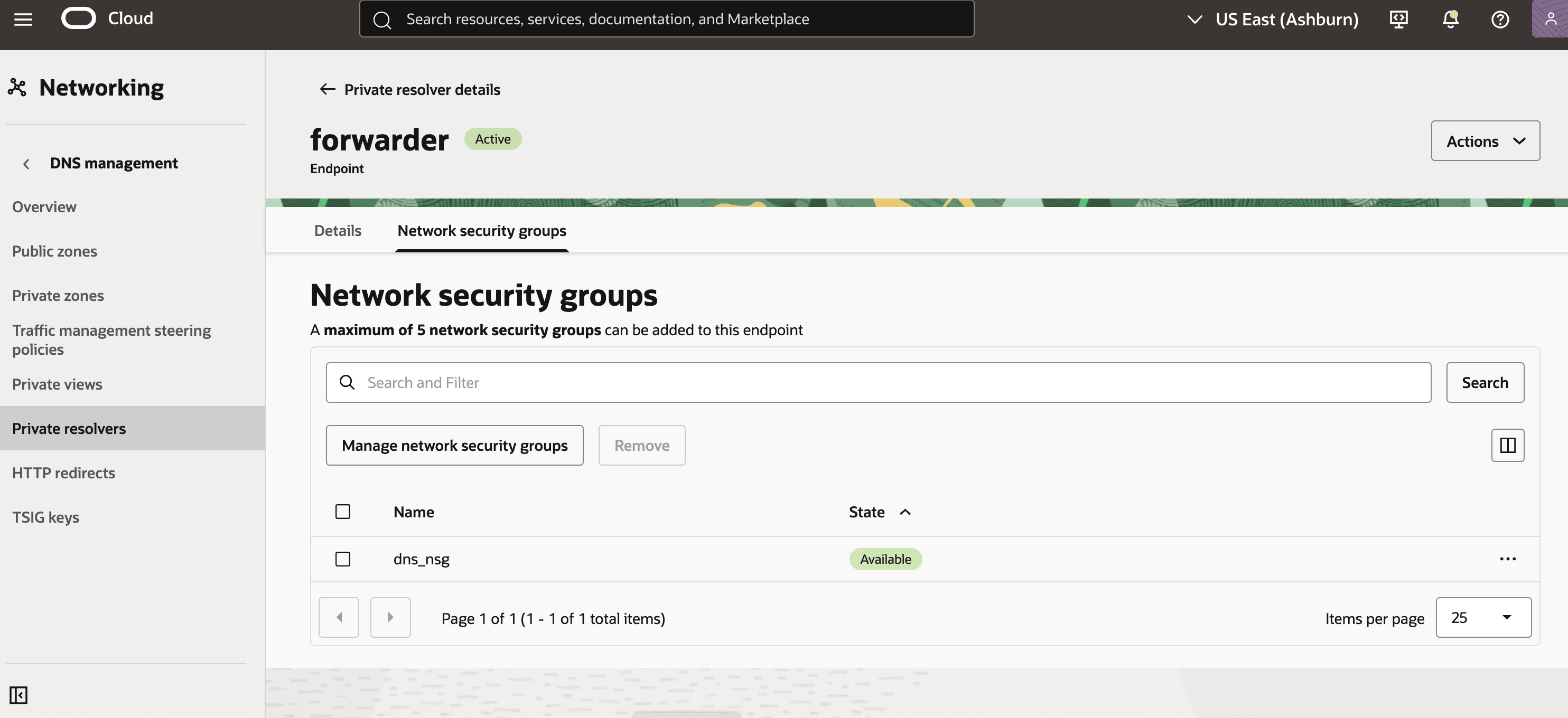
Task: Click Manage network security groups
Action: coord(454,445)
